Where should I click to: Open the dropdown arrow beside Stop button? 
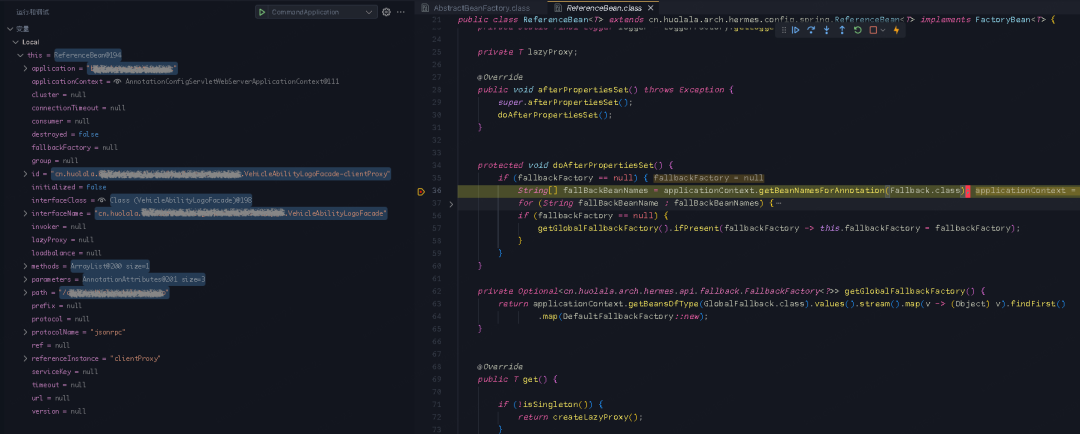pyautogui.click(x=882, y=30)
